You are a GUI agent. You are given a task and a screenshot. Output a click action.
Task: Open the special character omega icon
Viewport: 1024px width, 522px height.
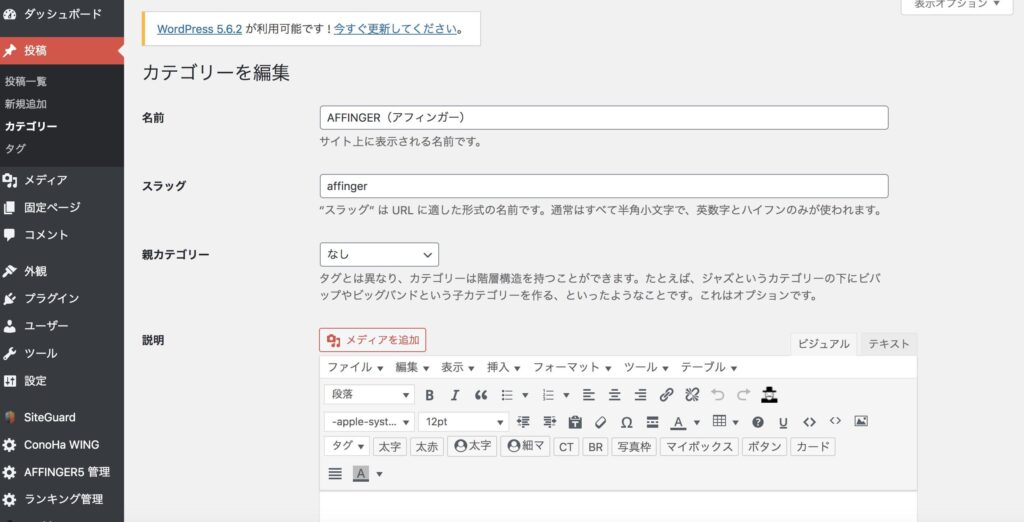(626, 421)
